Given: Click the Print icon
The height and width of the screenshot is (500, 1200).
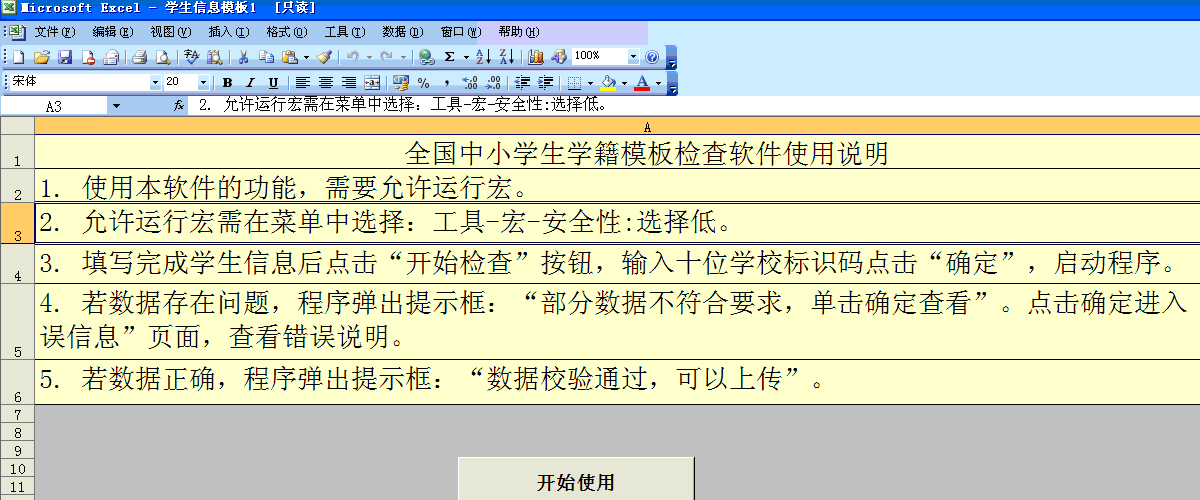Looking at the screenshot, I should tap(140, 57).
